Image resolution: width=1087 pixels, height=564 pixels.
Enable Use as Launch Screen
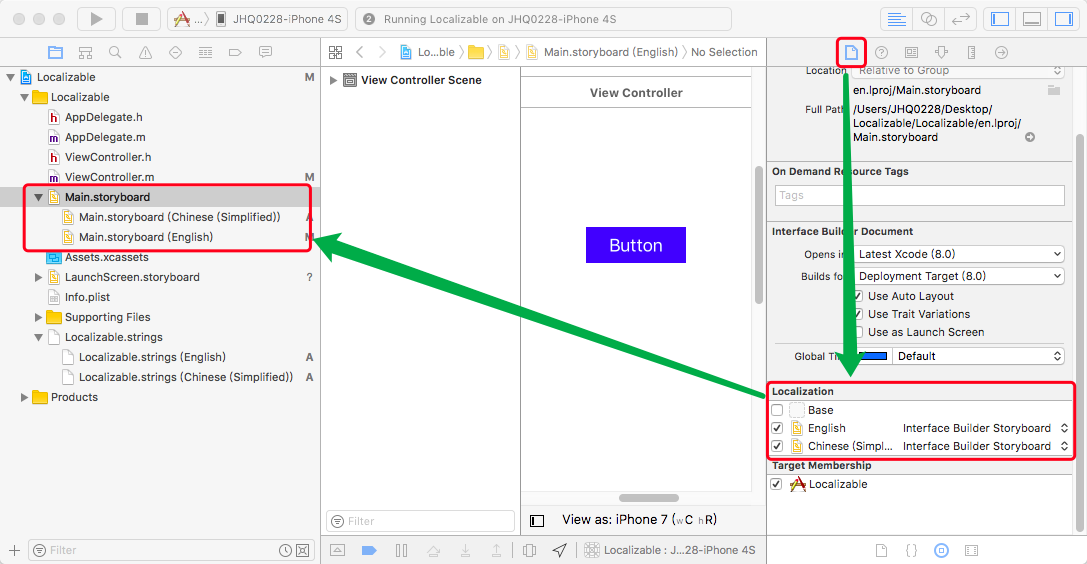click(x=858, y=332)
